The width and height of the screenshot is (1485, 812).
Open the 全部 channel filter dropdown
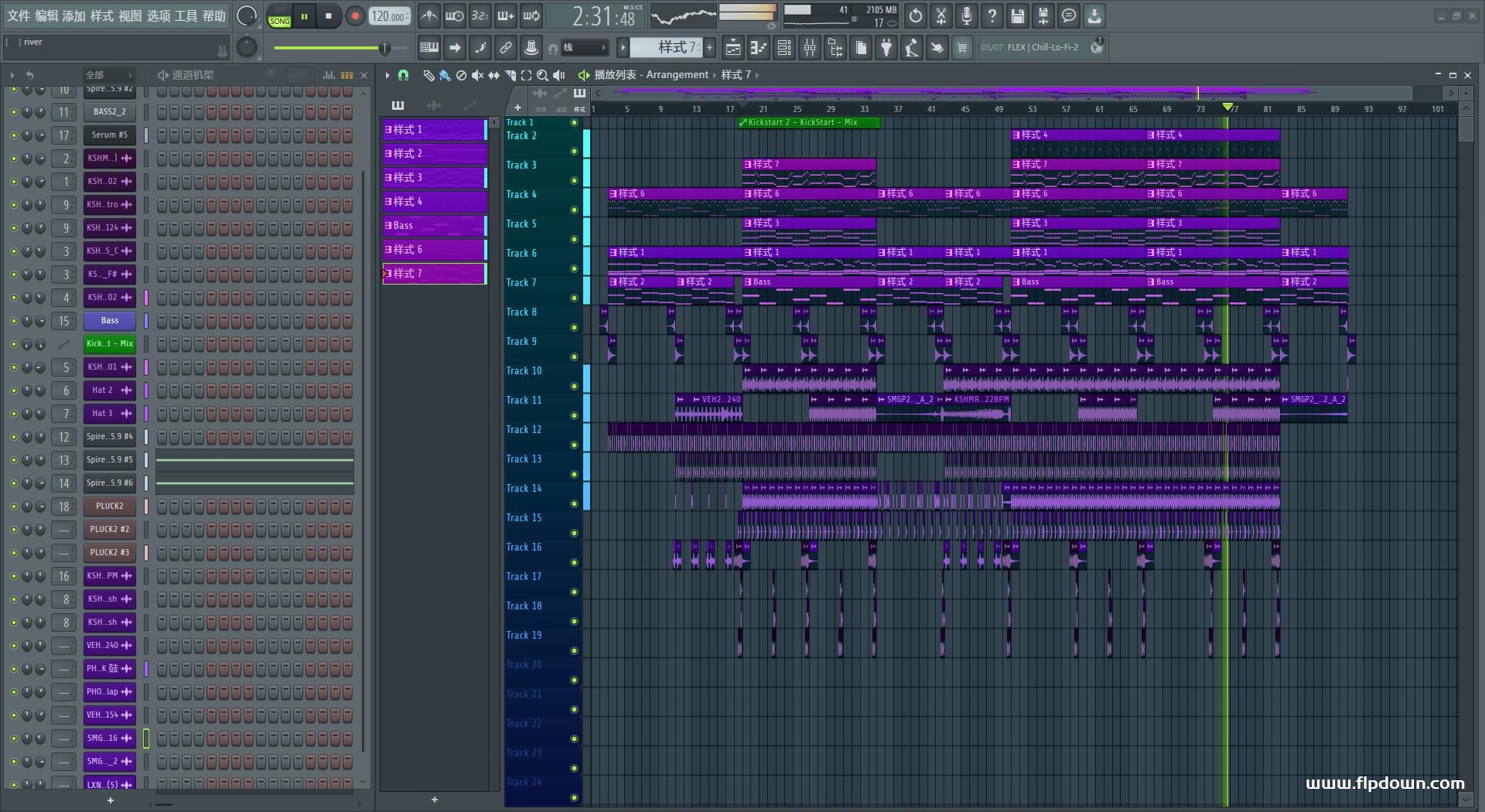109,75
